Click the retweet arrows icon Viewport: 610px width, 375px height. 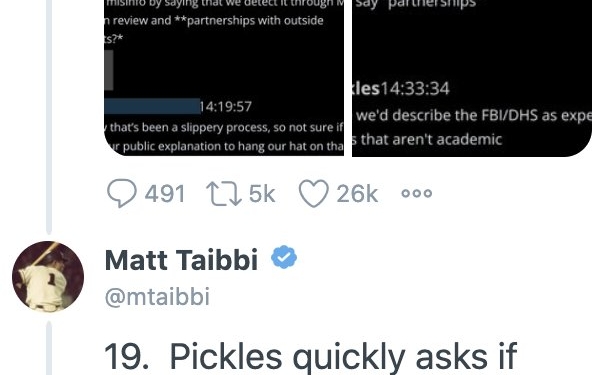click(x=224, y=194)
